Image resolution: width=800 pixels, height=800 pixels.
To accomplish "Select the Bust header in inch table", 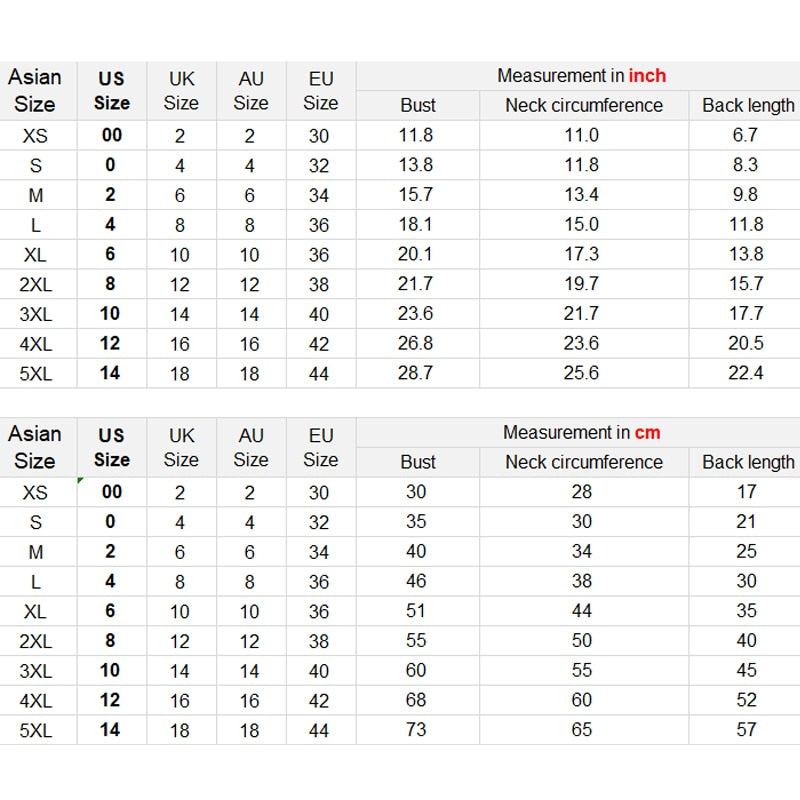I will click(418, 105).
